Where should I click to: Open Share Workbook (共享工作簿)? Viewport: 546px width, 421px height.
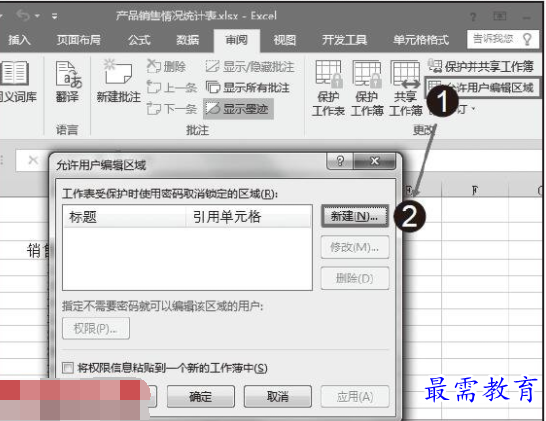click(405, 88)
